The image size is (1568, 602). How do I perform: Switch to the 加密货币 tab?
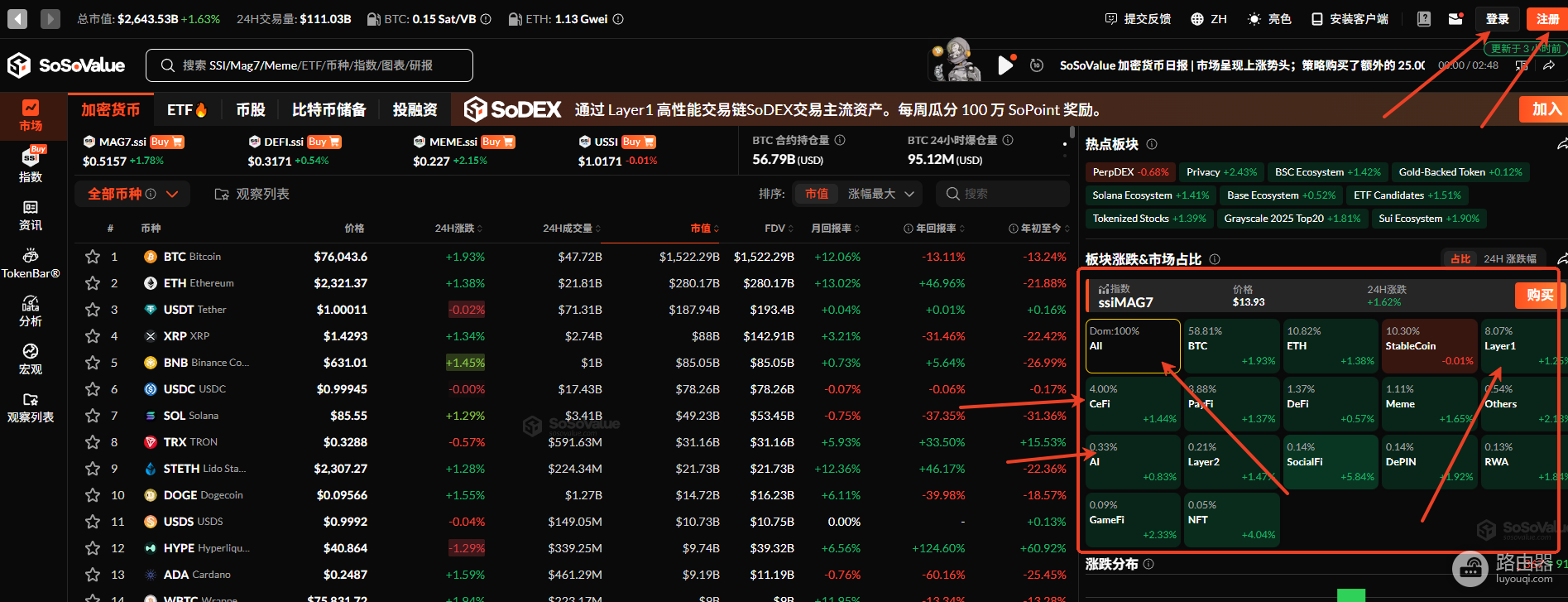[x=110, y=109]
